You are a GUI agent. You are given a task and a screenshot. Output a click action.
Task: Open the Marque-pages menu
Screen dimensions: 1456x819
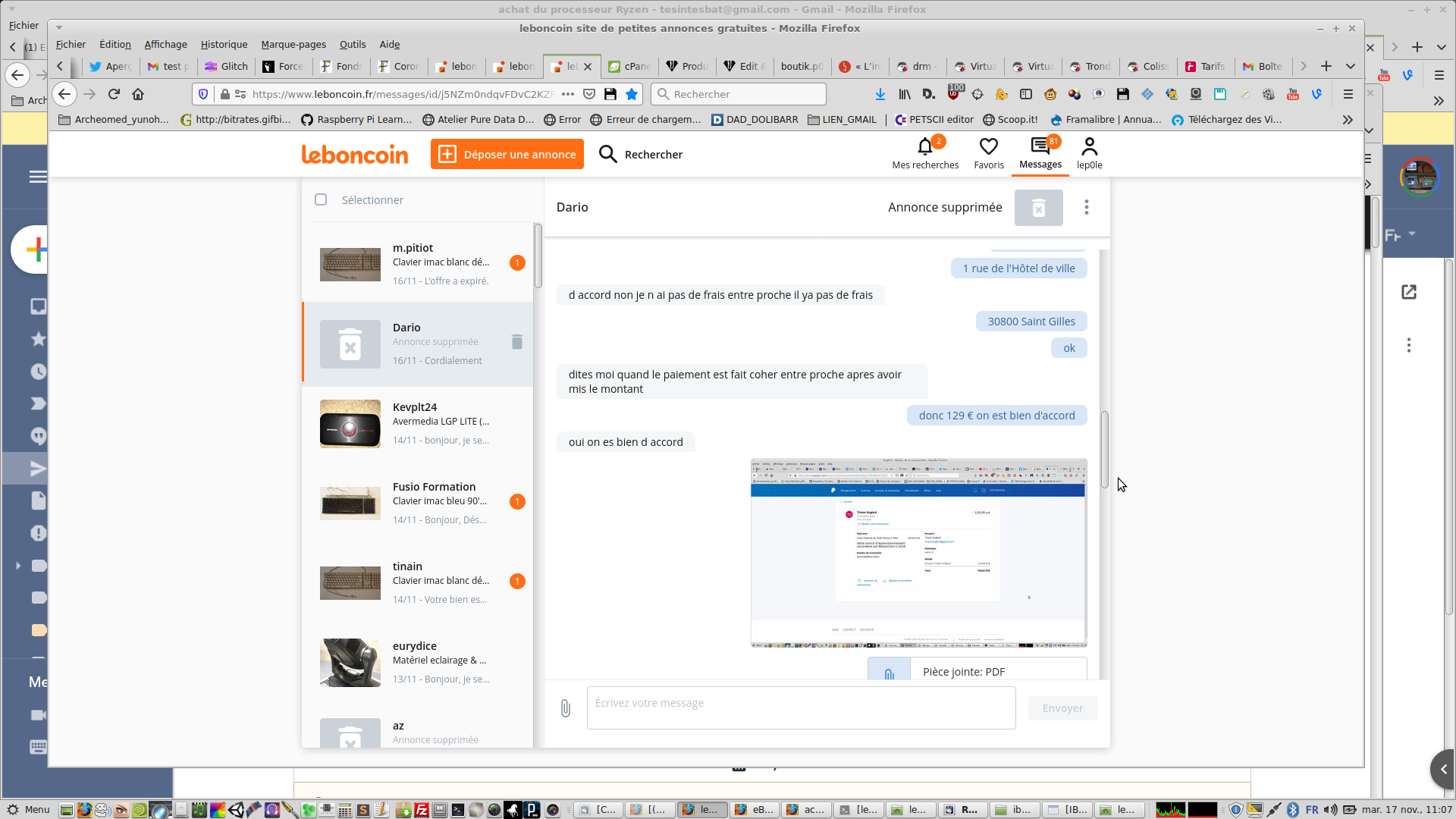293,45
